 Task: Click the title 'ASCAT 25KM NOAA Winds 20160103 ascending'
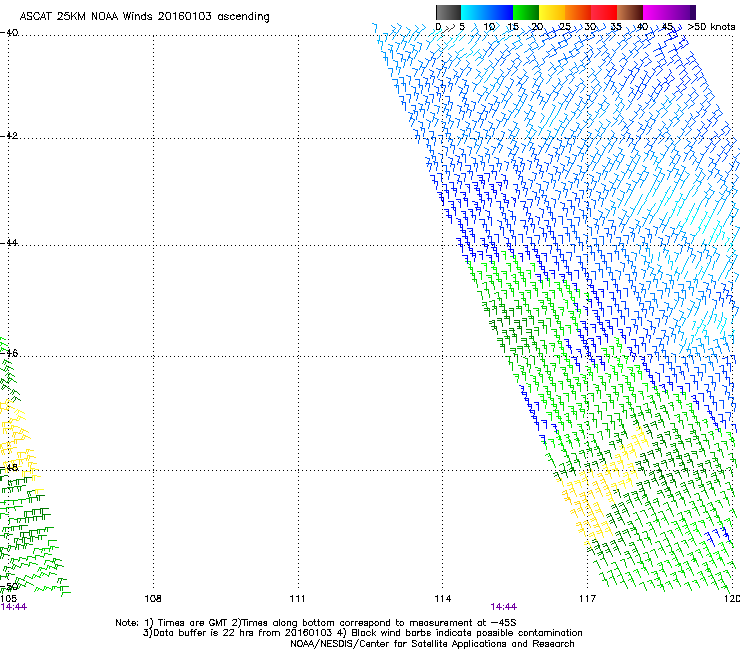(144, 17)
